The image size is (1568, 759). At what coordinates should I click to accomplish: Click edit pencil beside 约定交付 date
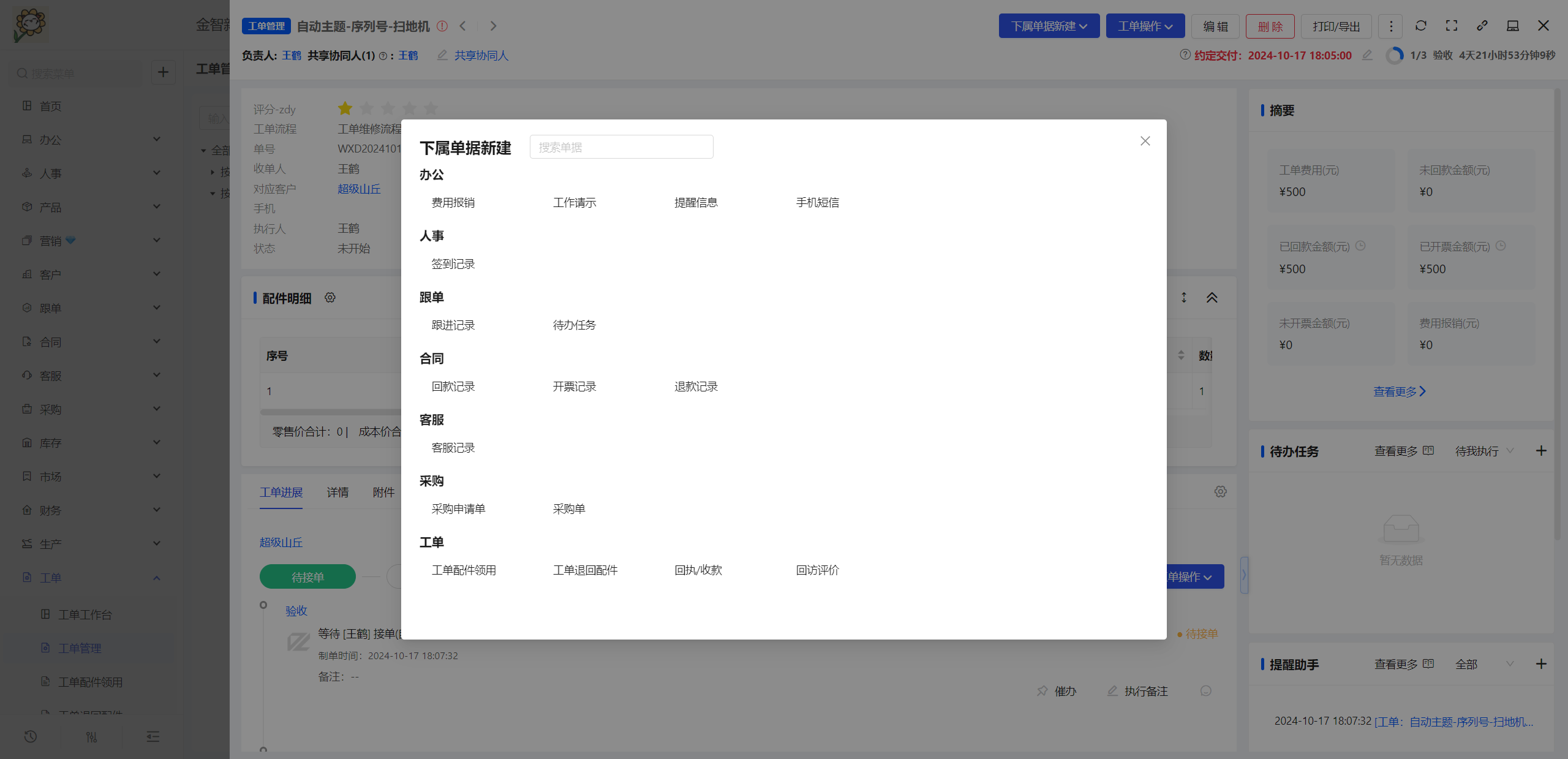coord(1367,55)
